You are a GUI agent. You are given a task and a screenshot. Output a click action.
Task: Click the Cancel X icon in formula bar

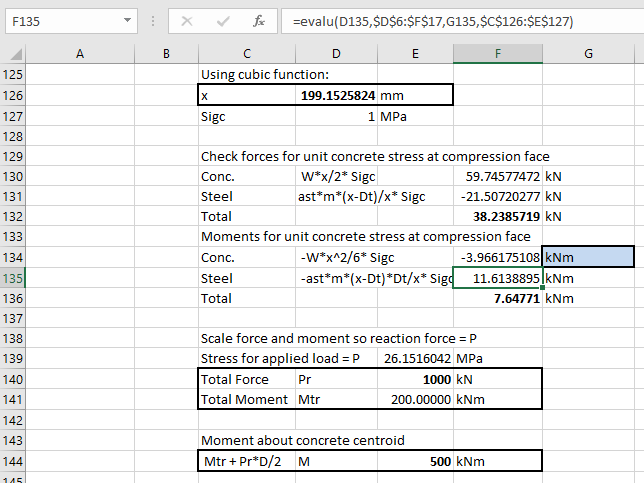(x=186, y=20)
